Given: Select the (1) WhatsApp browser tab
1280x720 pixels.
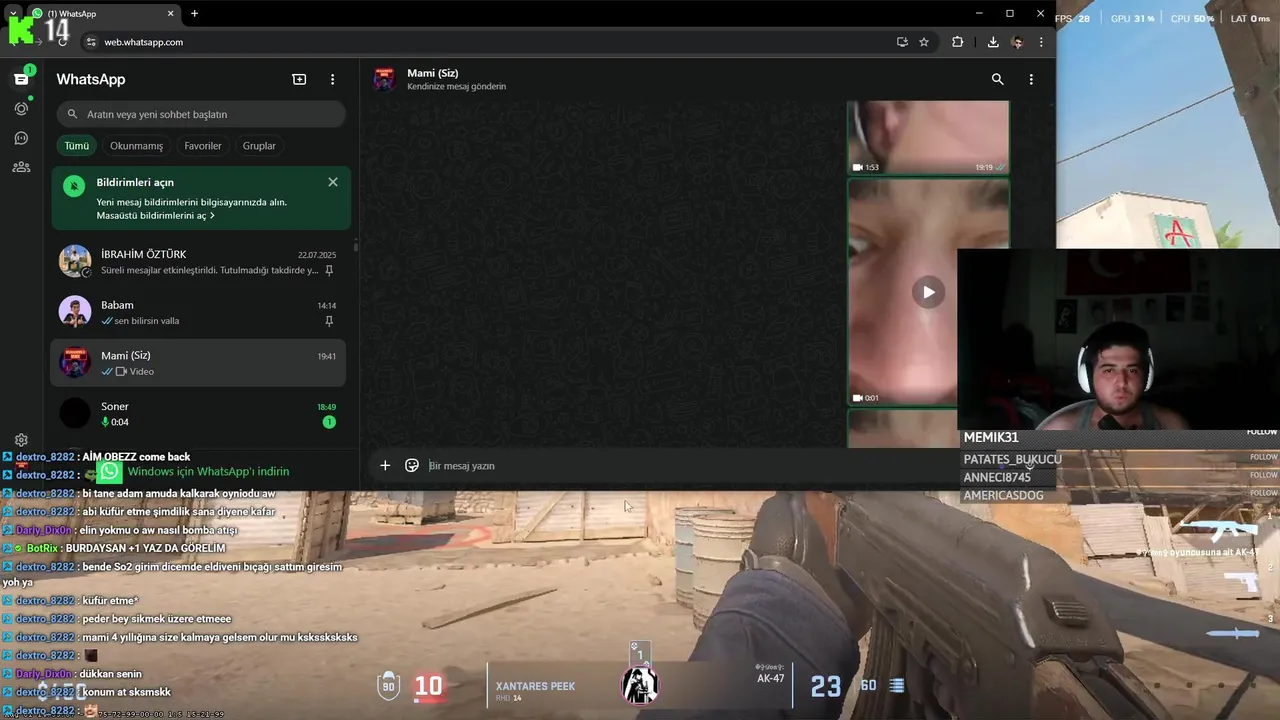Looking at the screenshot, I should tap(103, 13).
